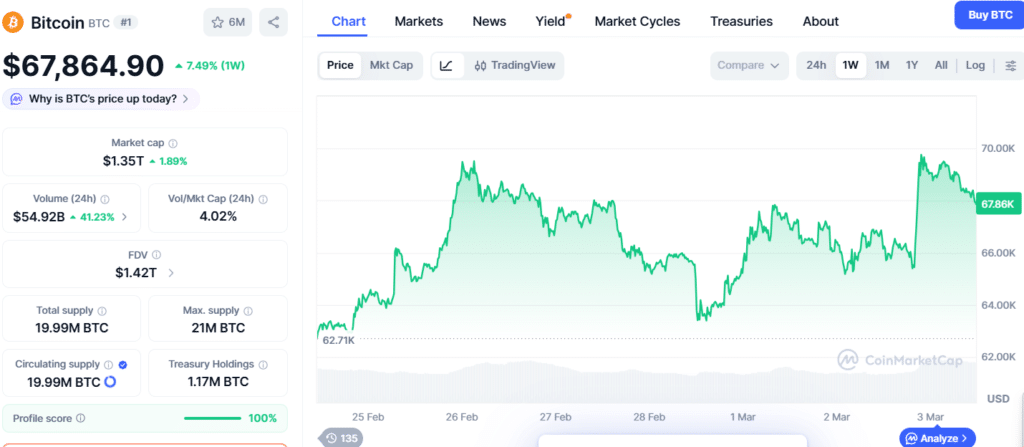Viewport: 1024px width, 447px height.
Task: Select the 1M time range
Action: (x=882, y=65)
